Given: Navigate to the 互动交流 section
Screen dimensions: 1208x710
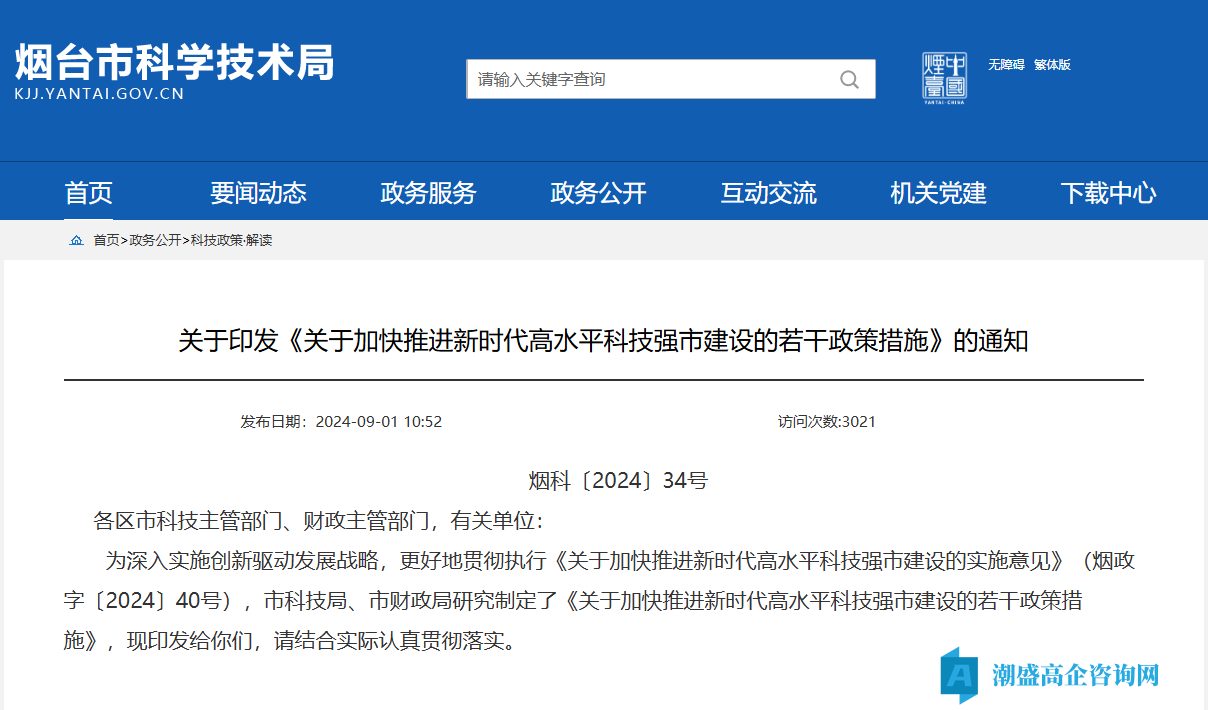Looking at the screenshot, I should tap(768, 193).
